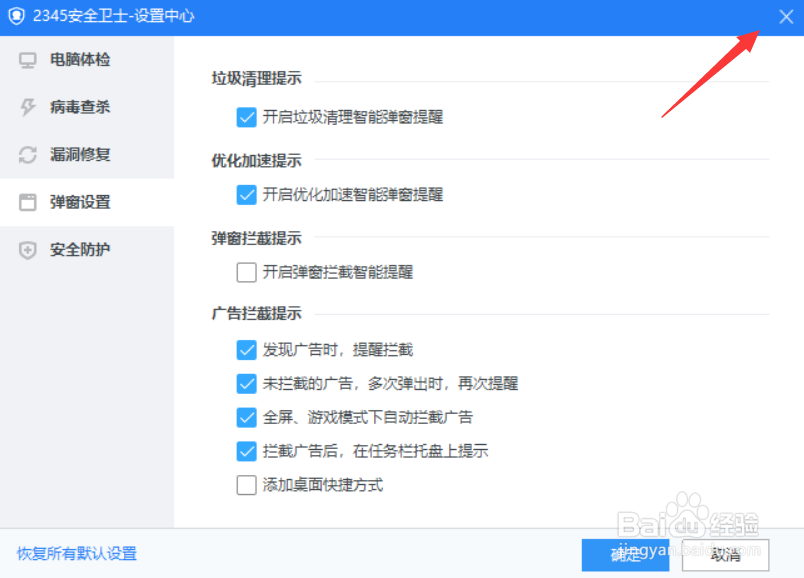804x578 pixels.
Task: Switch to the 漏洞修复 tab
Action: tap(87, 155)
